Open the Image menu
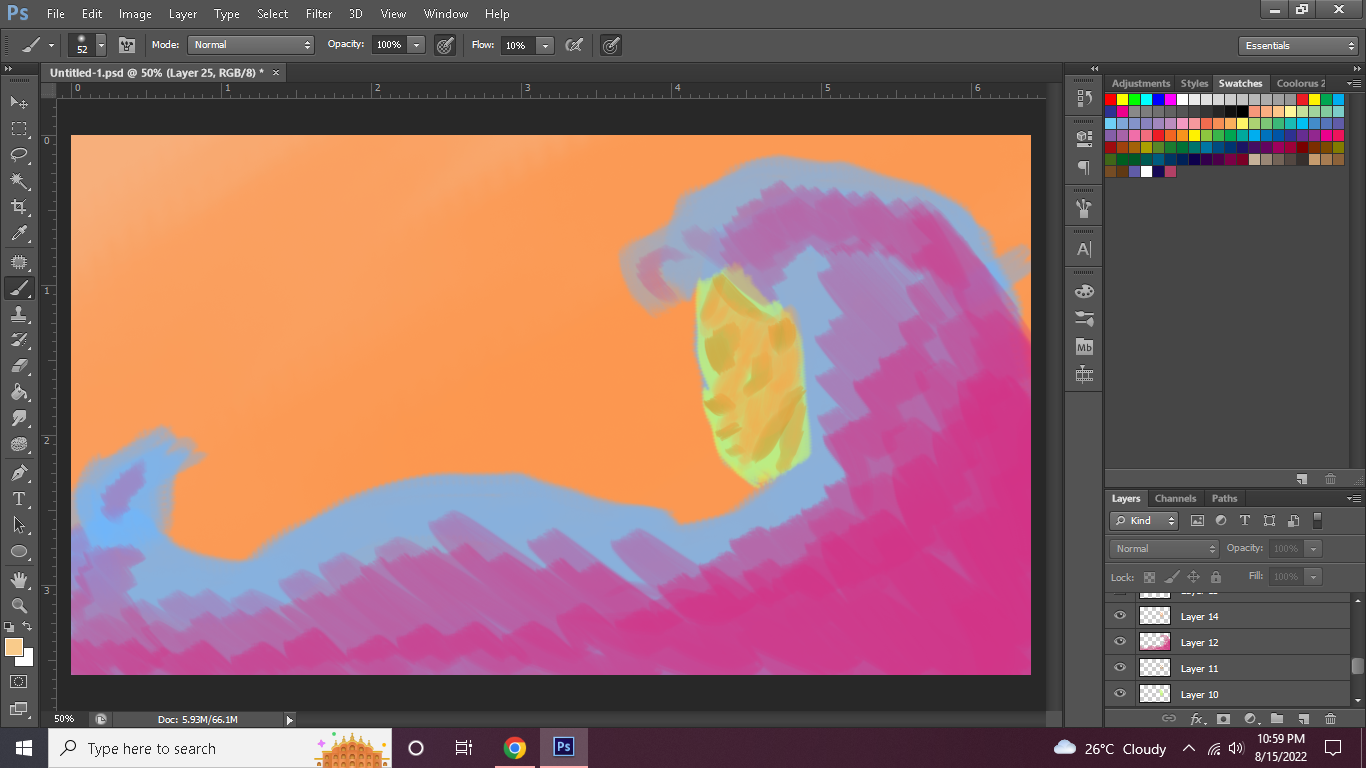 tap(135, 14)
